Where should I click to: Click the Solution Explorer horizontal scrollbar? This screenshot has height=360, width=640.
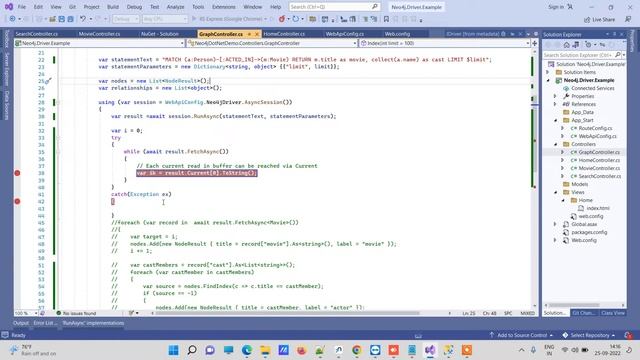[x=574, y=305]
